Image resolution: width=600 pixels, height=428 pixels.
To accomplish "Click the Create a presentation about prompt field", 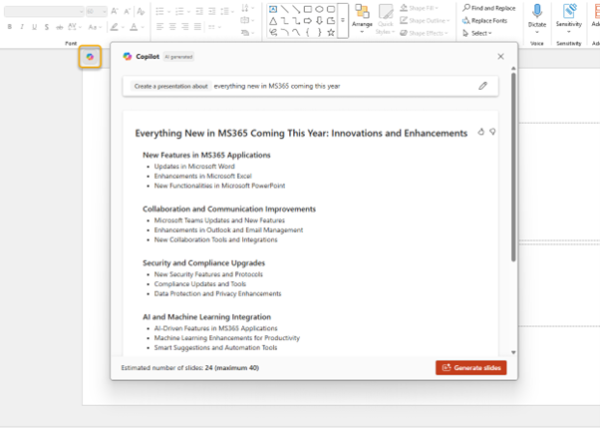I will [x=310, y=86].
